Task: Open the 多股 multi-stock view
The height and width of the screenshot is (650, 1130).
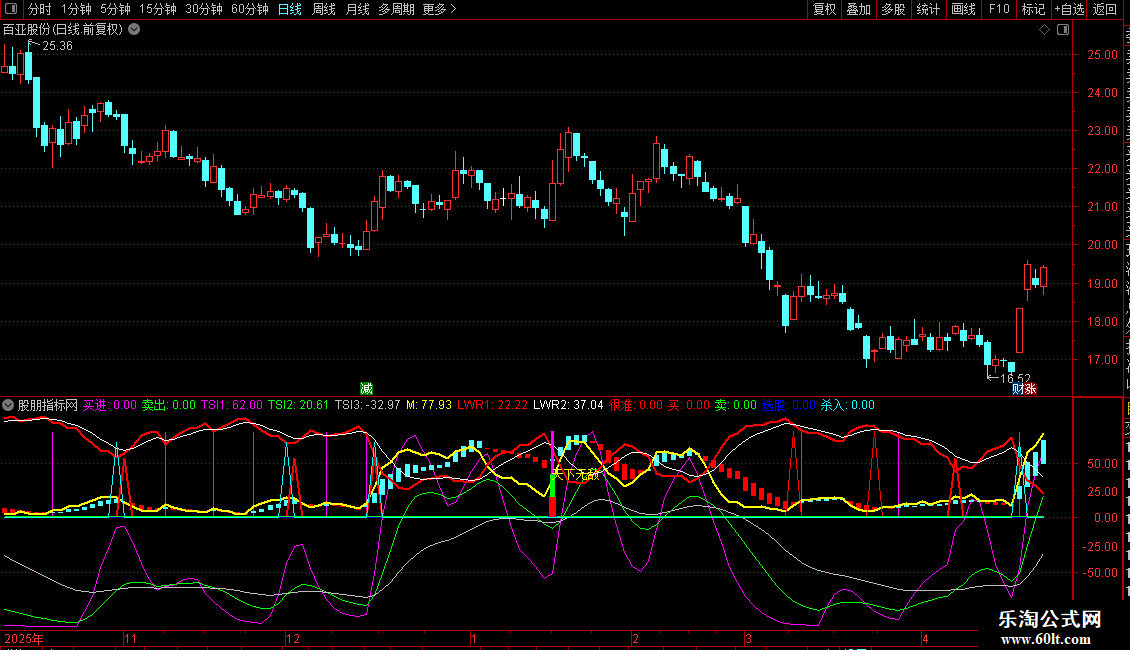Action: coord(894,9)
